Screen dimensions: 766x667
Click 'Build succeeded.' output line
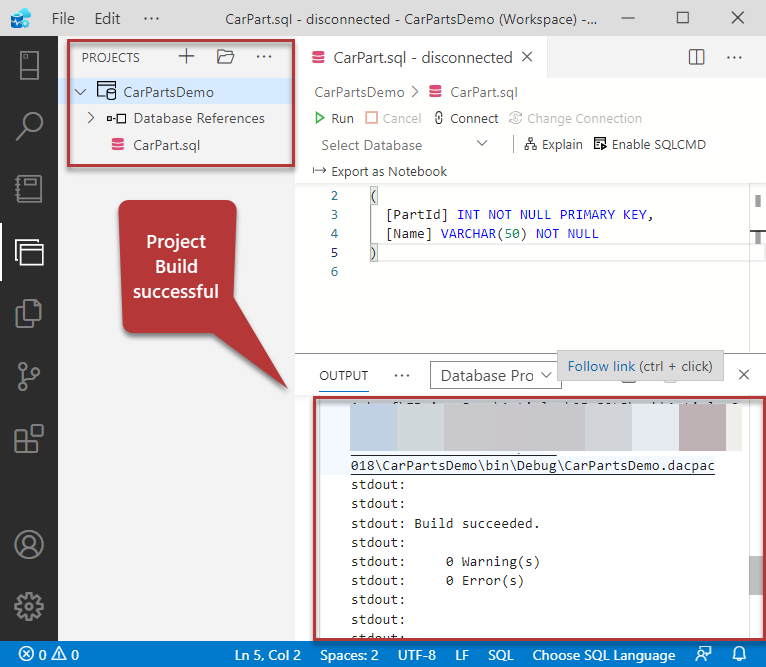(x=445, y=523)
